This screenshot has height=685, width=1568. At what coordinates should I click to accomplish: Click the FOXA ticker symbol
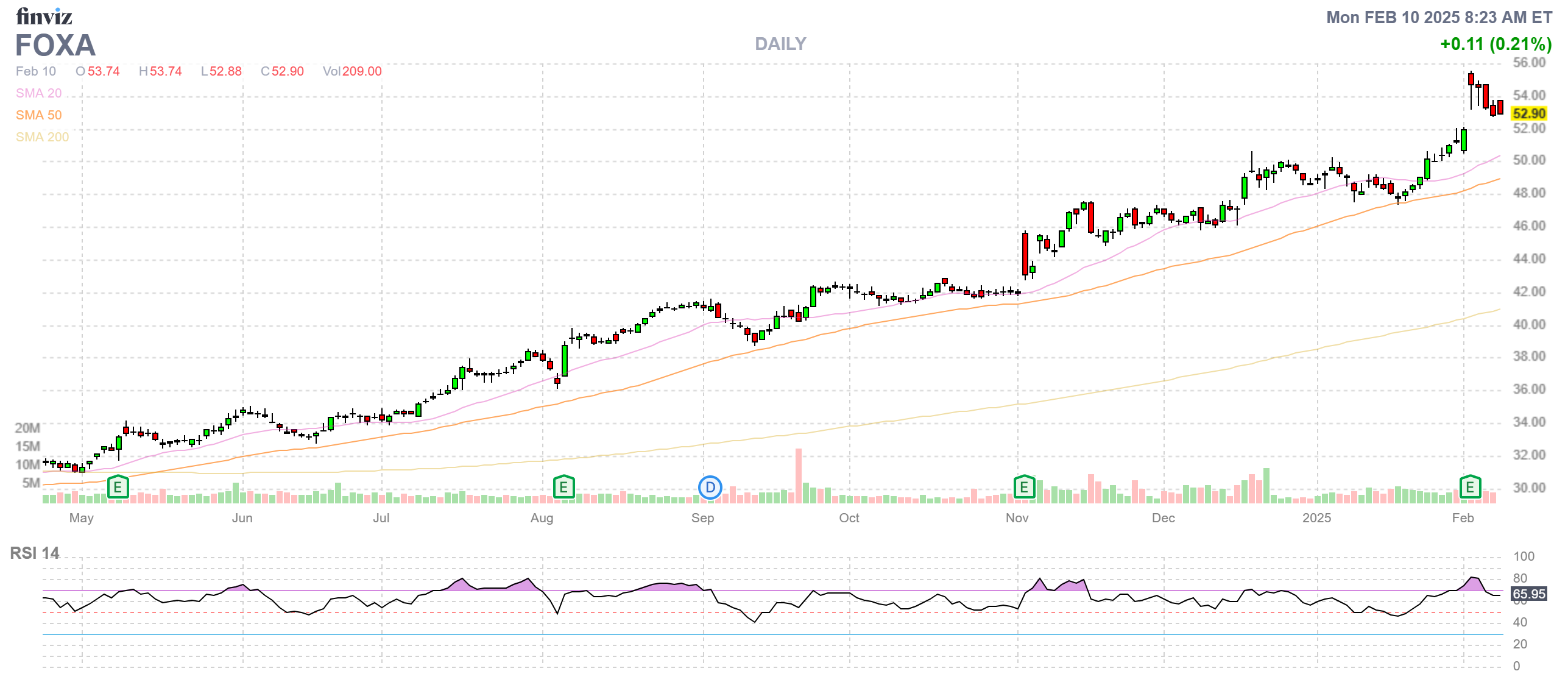55,45
